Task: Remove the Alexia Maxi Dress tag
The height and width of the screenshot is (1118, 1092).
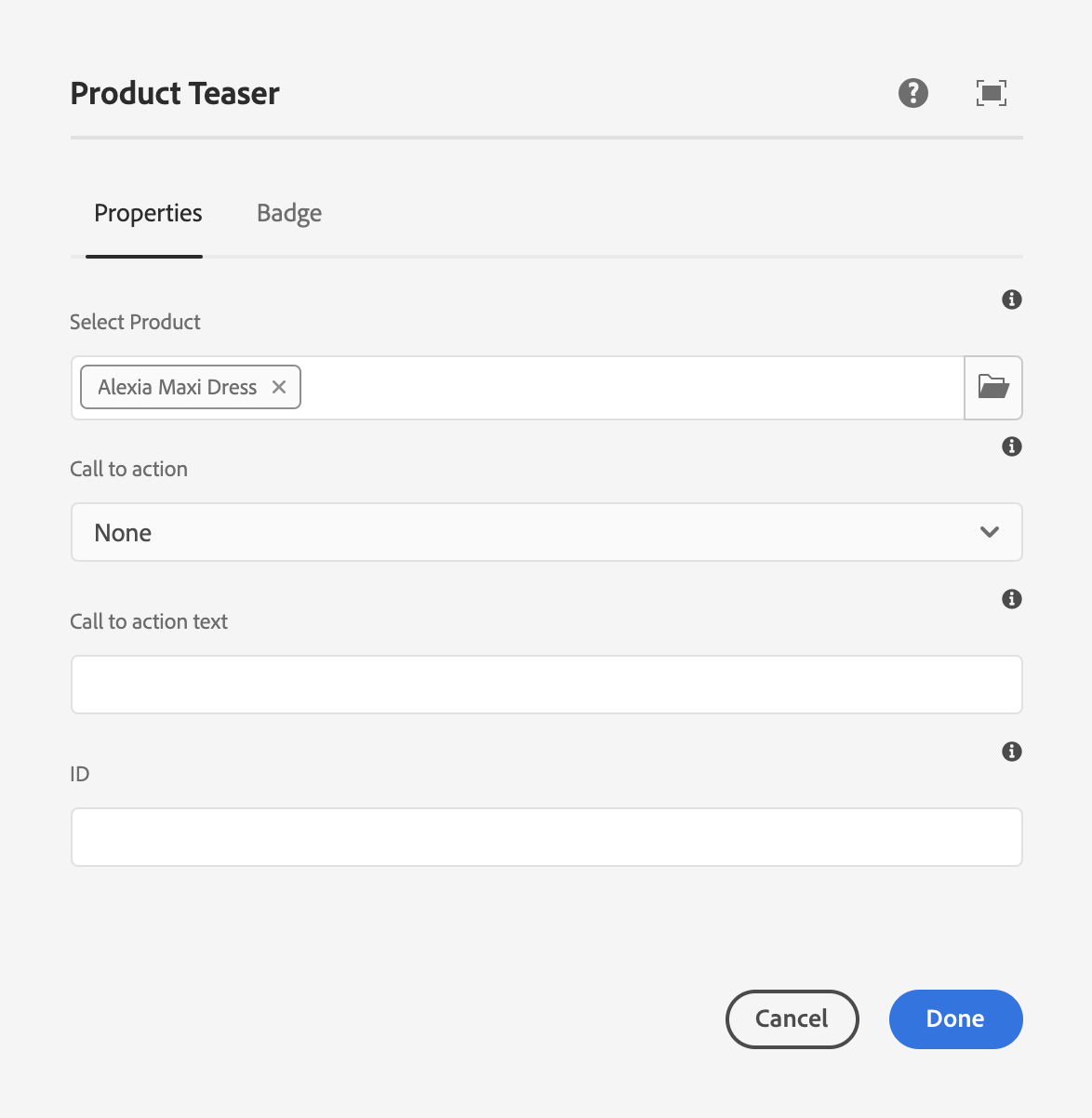Action: [279, 387]
